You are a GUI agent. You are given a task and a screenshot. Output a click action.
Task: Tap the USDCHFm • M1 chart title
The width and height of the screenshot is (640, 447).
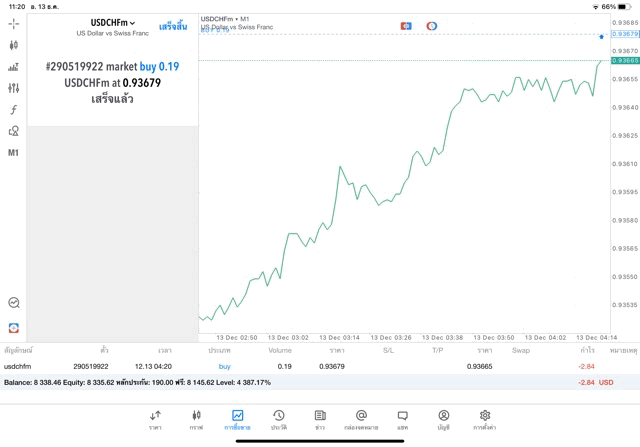pos(224,19)
